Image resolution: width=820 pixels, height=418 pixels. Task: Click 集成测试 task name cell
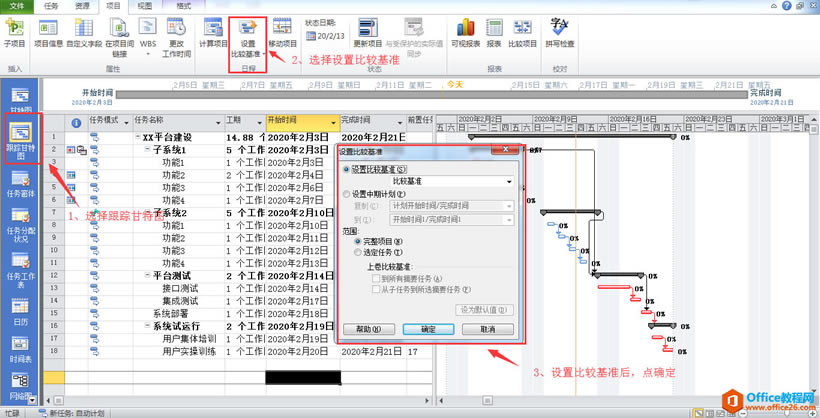coord(180,301)
